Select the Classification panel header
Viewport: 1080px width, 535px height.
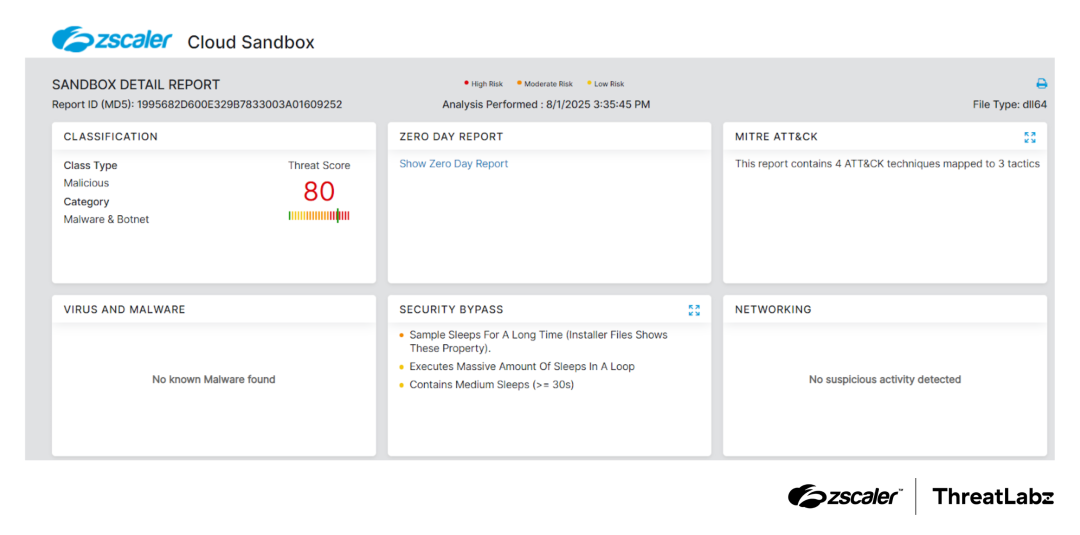(111, 137)
